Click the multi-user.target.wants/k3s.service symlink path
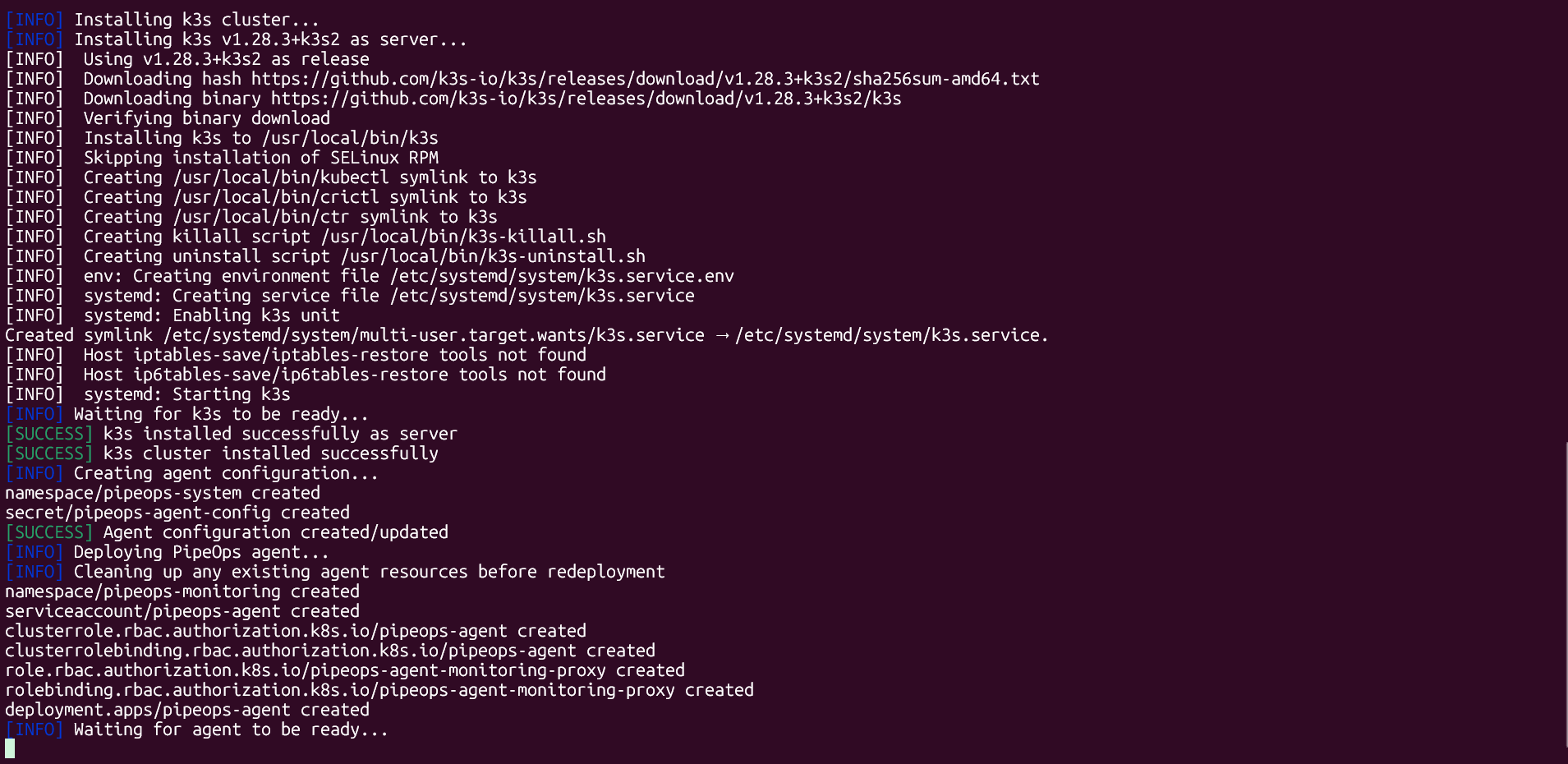This screenshot has width=1568, height=764. (434, 335)
